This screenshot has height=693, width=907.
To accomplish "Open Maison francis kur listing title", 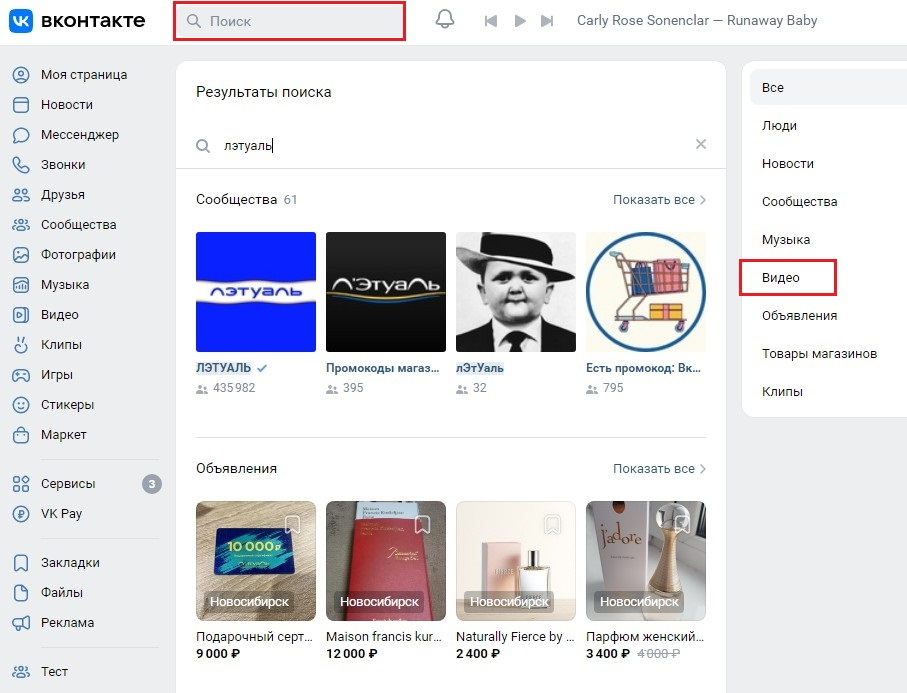I will (x=384, y=636).
